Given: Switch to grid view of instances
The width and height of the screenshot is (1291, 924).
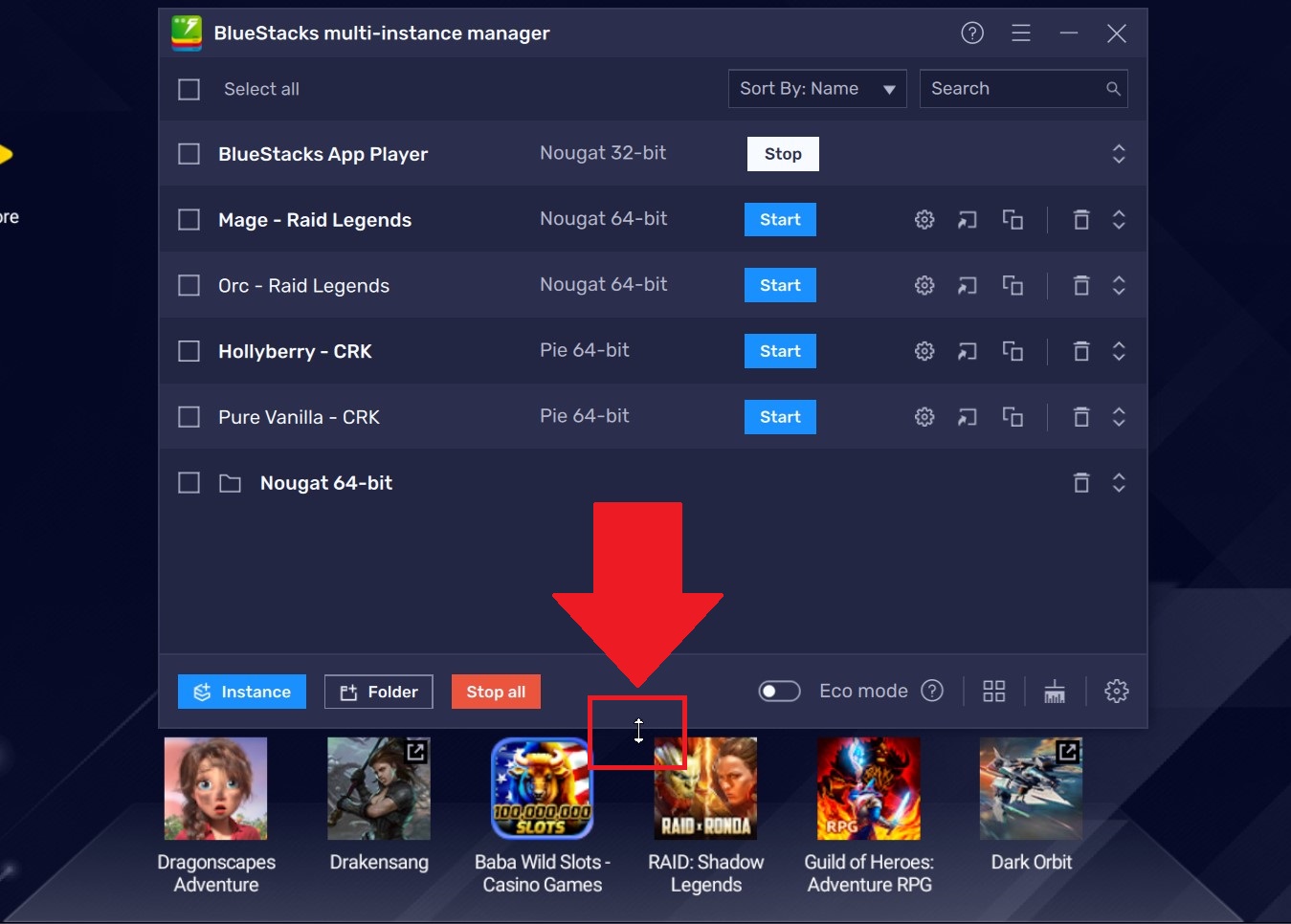Looking at the screenshot, I should [993, 691].
